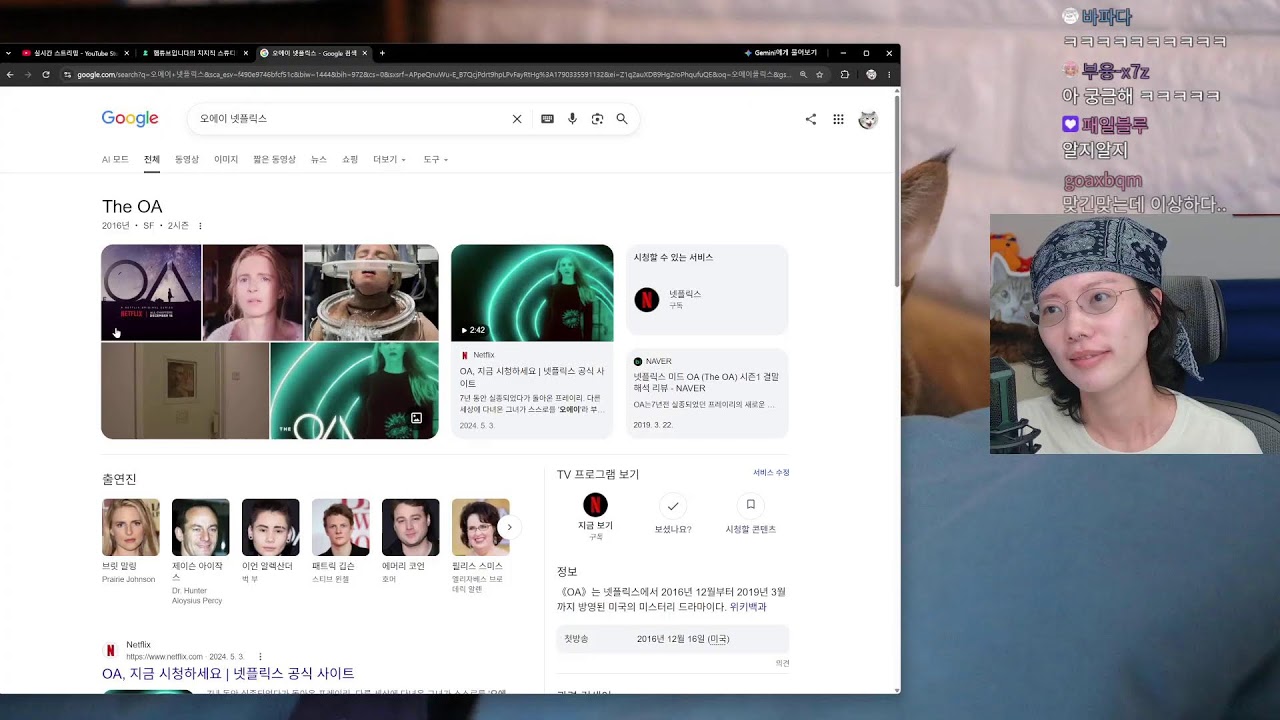
Task: Mark the show as watched with 보셨나요?
Action: [673, 515]
